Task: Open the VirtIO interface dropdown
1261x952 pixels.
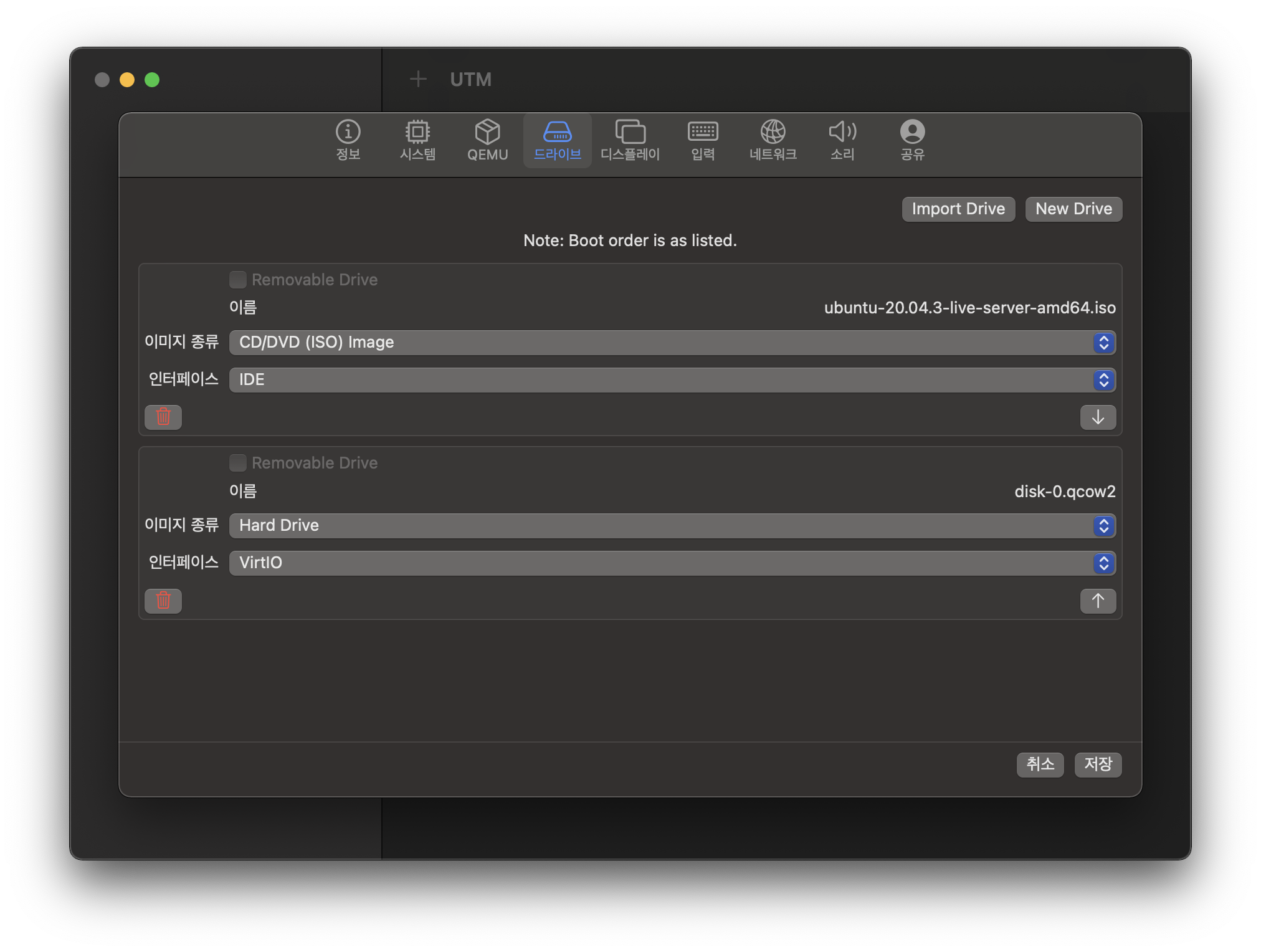Action: tap(672, 563)
